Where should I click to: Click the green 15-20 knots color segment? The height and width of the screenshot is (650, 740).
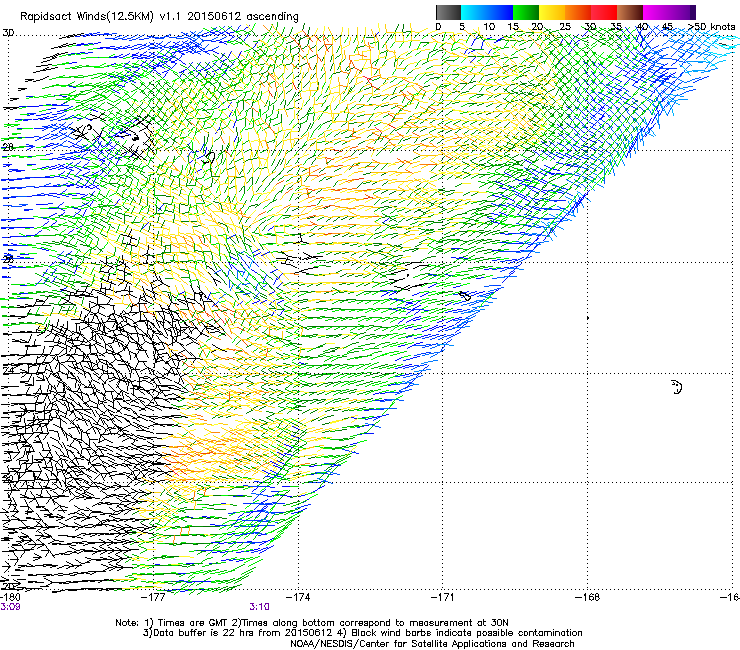pos(526,12)
